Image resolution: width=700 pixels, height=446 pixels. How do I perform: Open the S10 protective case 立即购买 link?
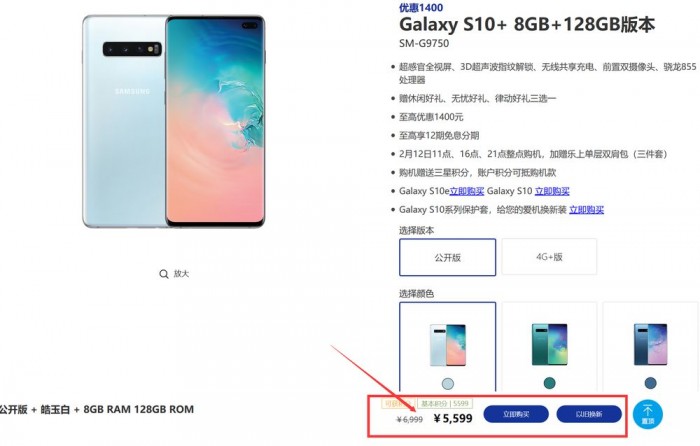click(586, 210)
